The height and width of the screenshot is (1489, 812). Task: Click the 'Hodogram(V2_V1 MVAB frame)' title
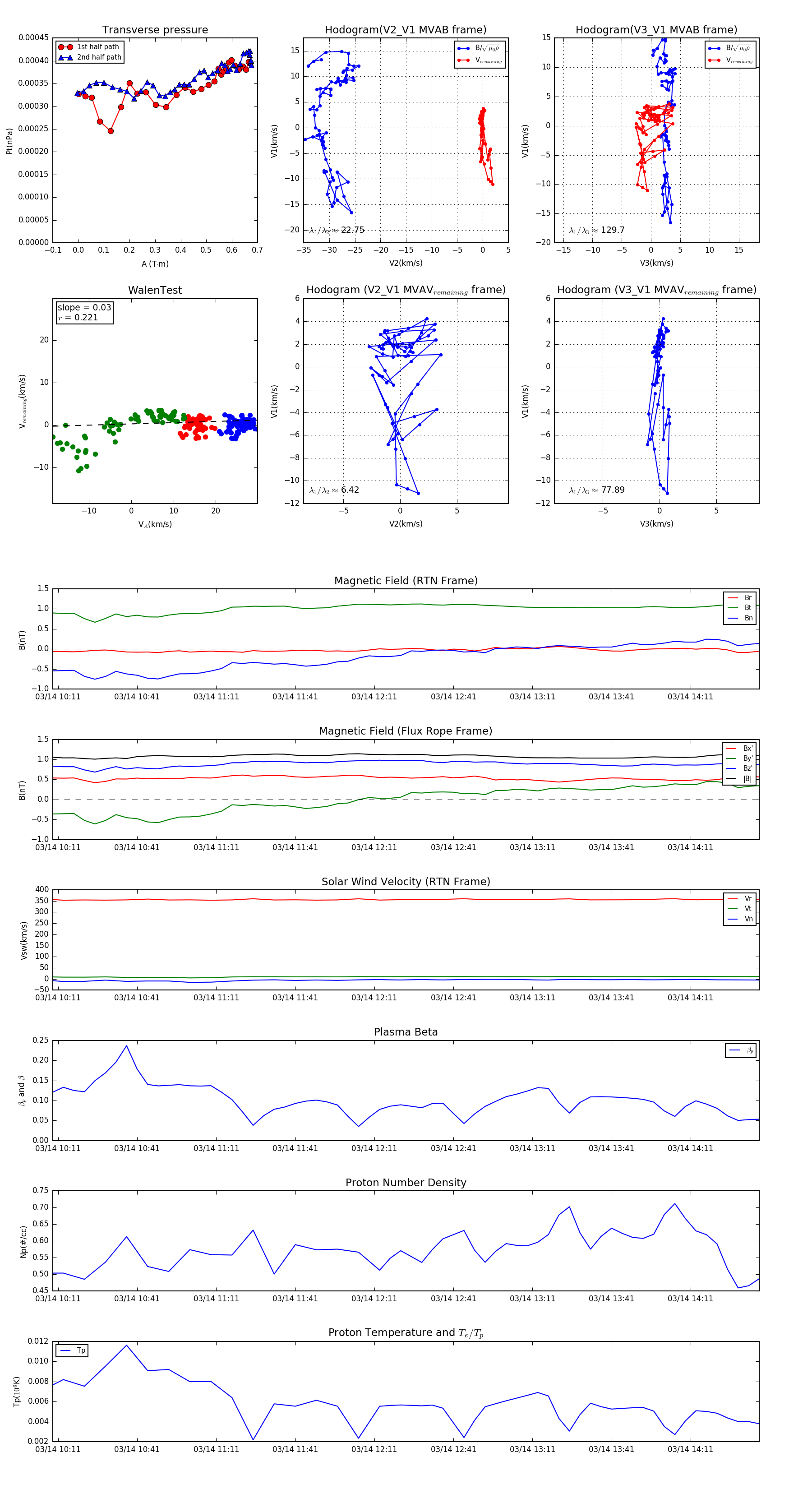[x=406, y=30]
